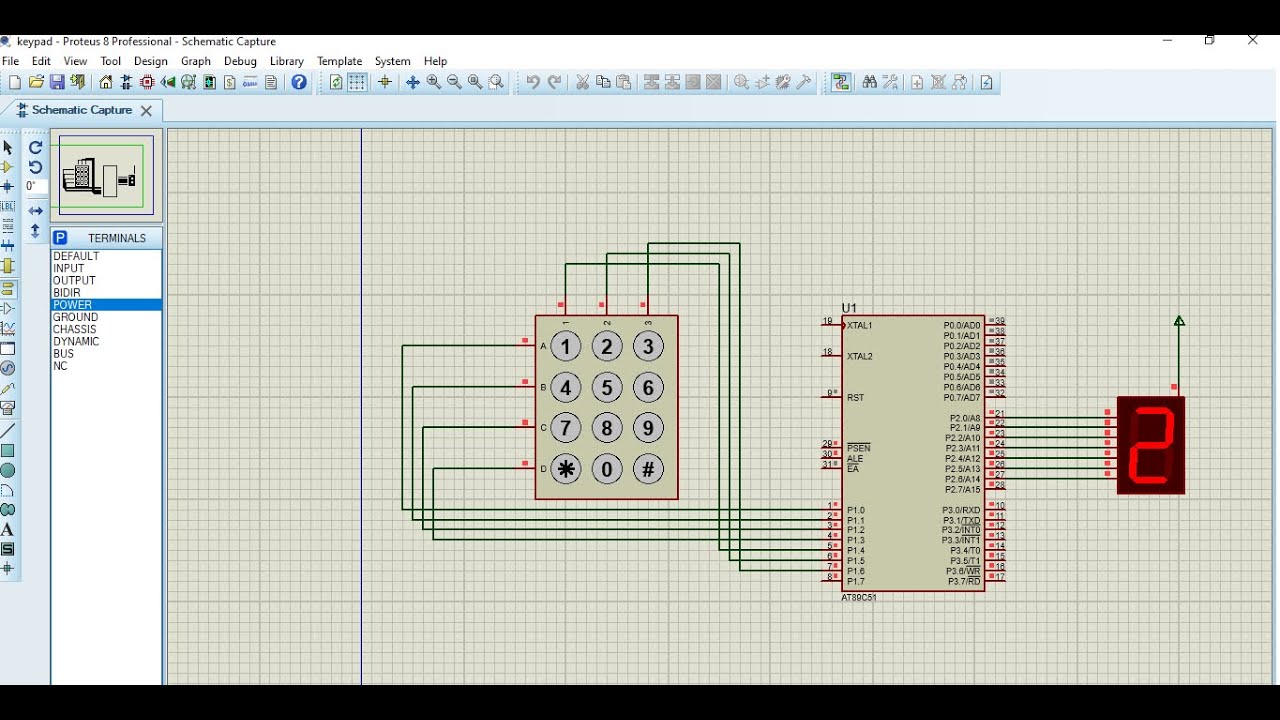This screenshot has width=1280, height=720.
Task: Click the seven-segment display component
Action: point(1151,445)
